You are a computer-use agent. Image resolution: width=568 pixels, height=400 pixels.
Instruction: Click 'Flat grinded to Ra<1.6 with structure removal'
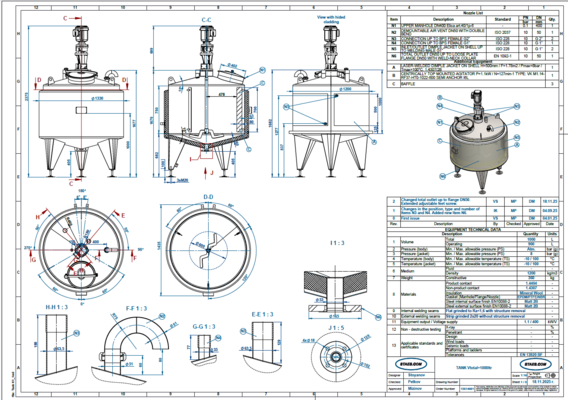485,311
